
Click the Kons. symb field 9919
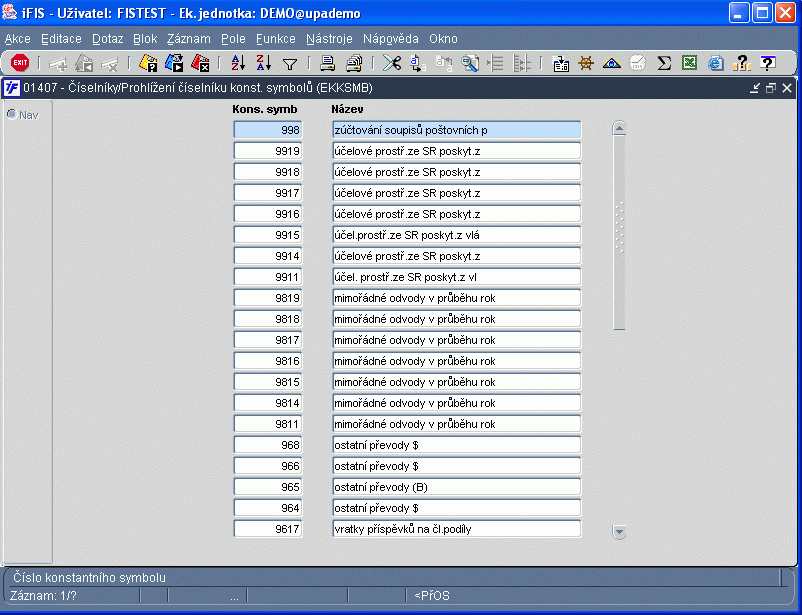(268, 151)
